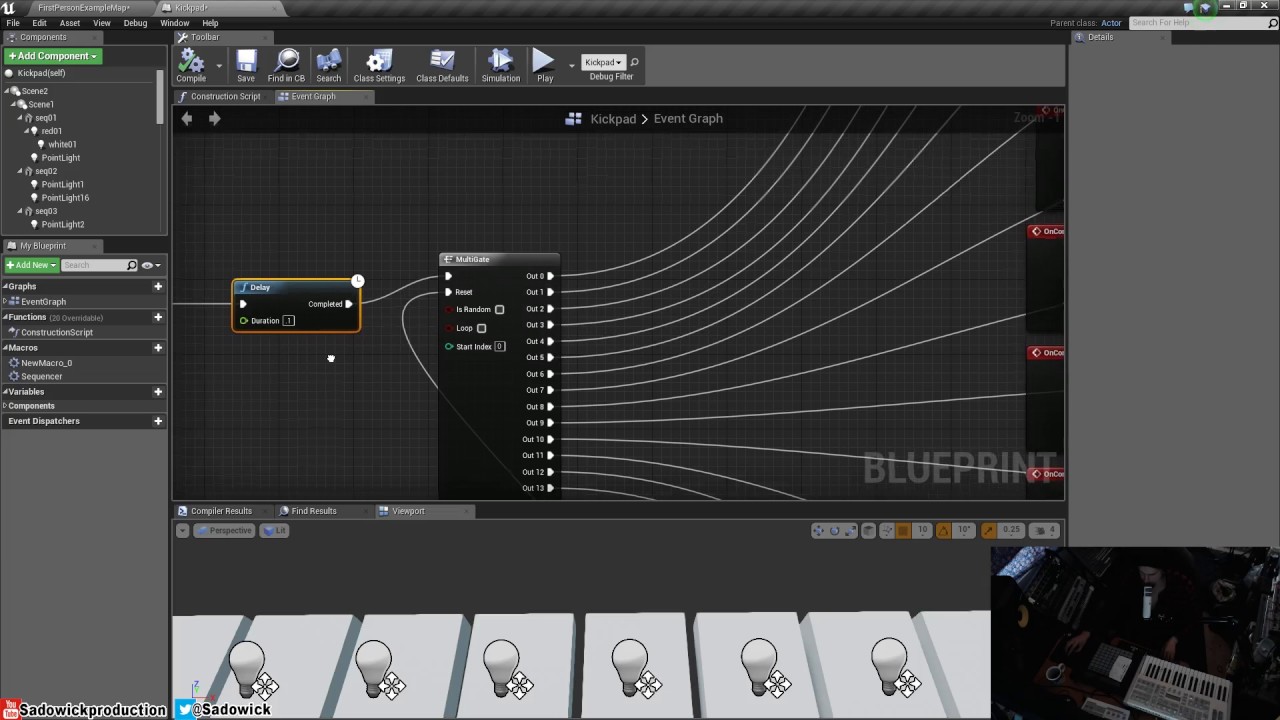The image size is (1280, 720).
Task: Toggle viewport scale snapping
Action: pos(988,530)
